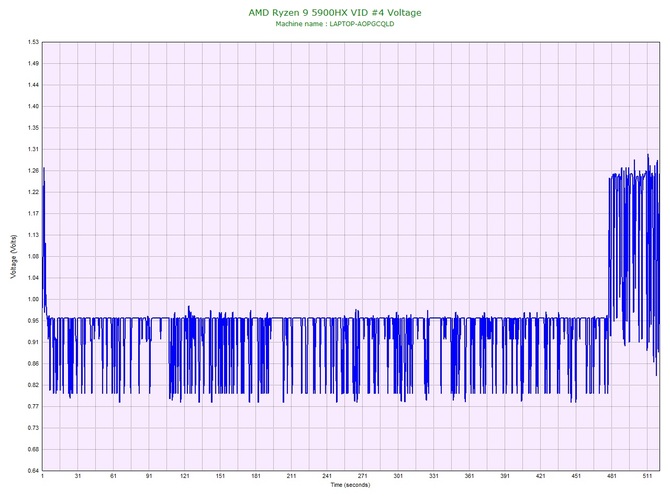The height and width of the screenshot is (502, 670).
Task: Select the 0.91 voltage axis value
Action: coord(33,342)
